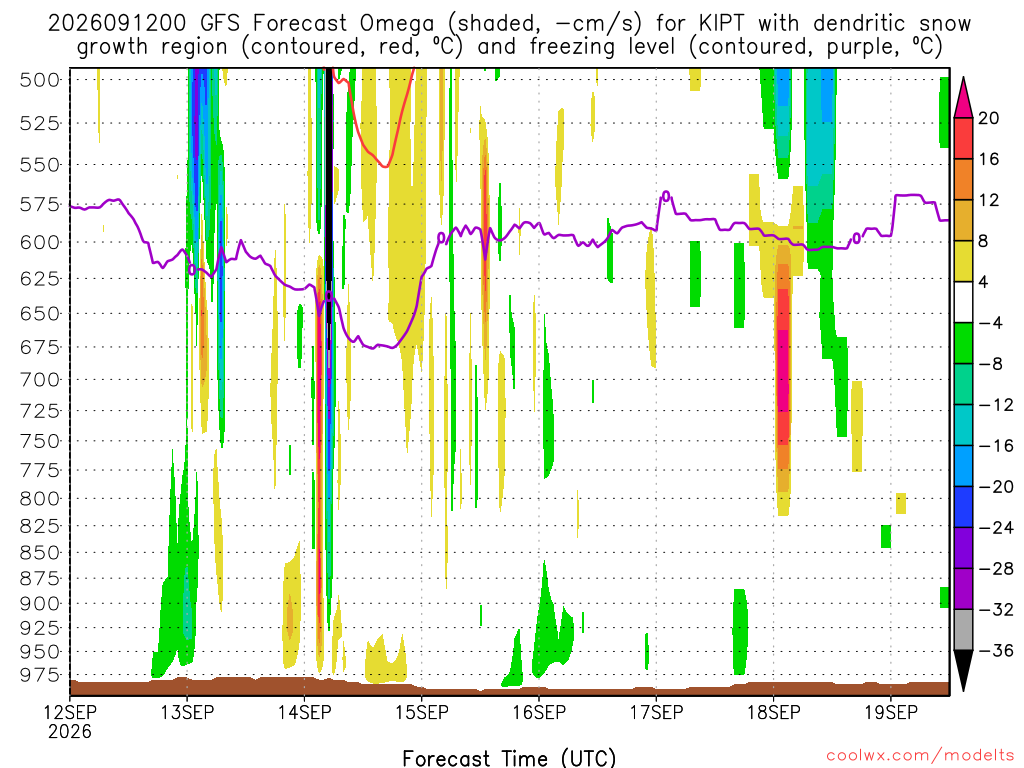
Task: Click the coolwx.com/modelts link
Action: click(x=920, y=756)
